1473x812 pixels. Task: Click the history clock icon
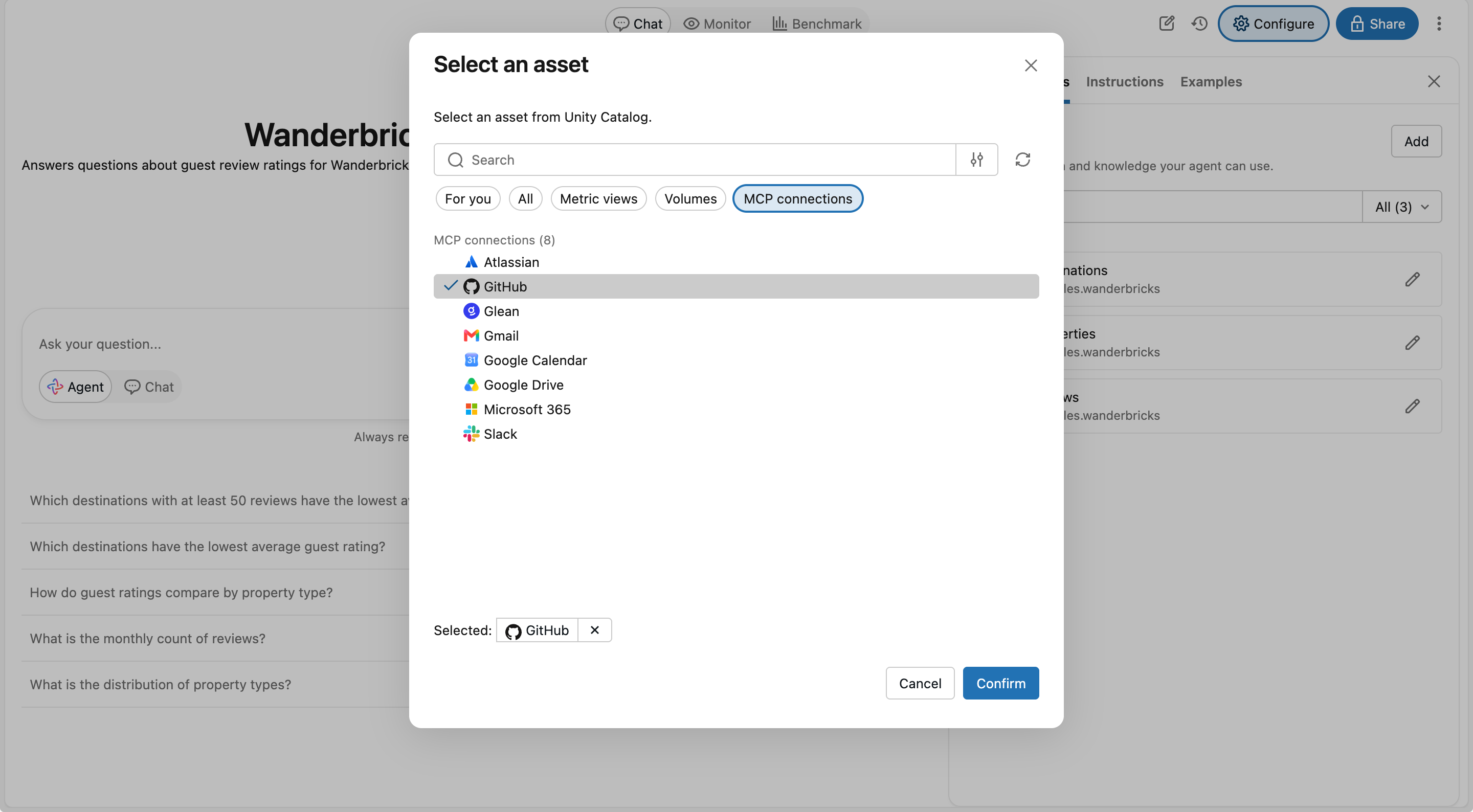[1199, 24]
